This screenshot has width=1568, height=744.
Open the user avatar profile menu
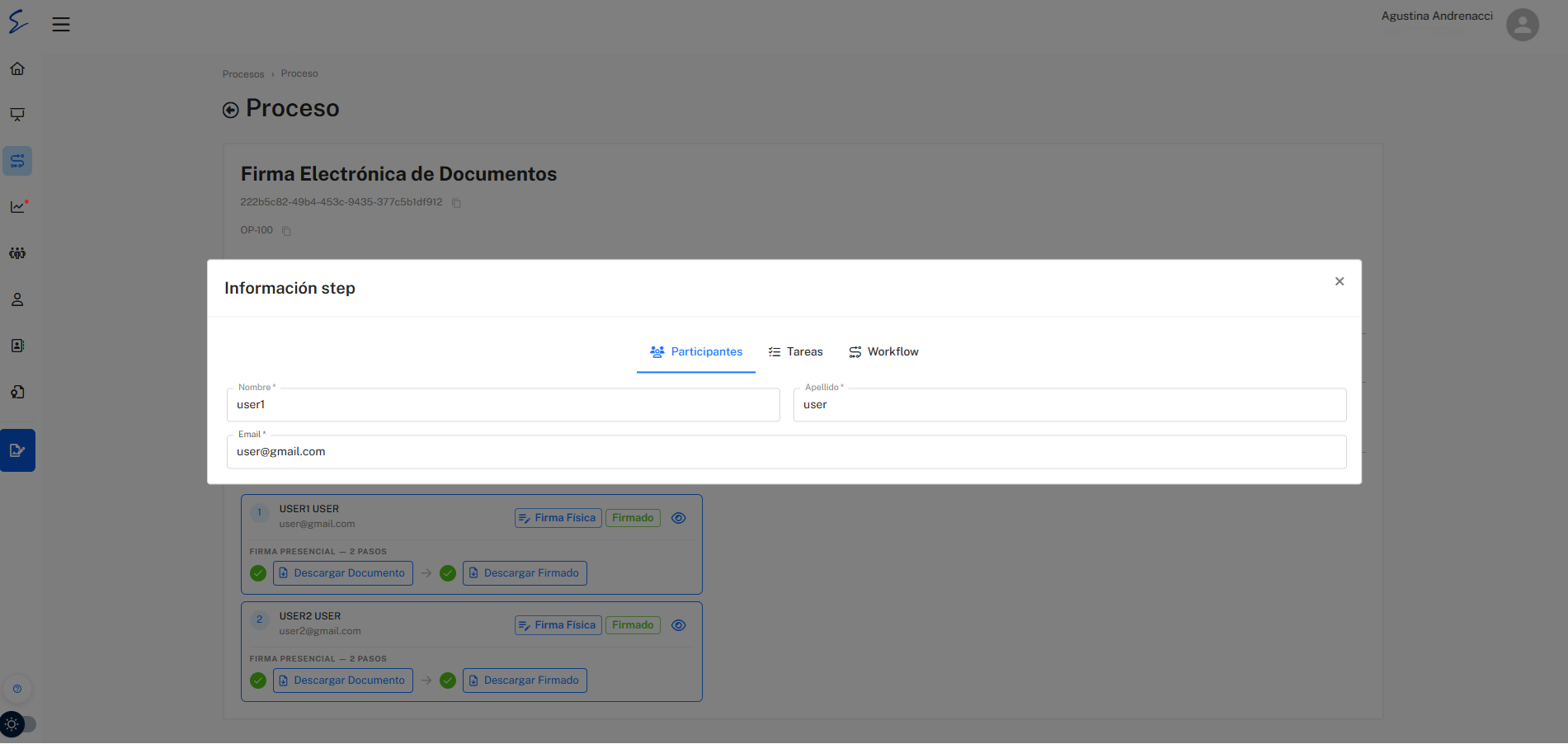pyautogui.click(x=1523, y=25)
